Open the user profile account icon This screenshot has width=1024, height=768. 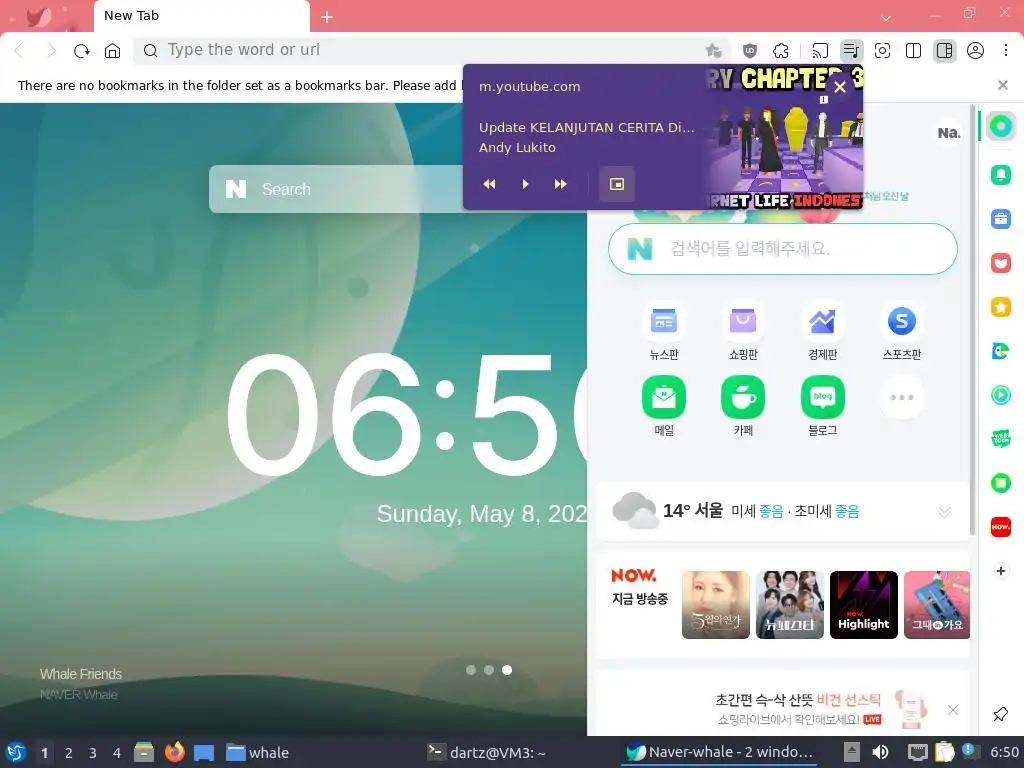[975, 50]
